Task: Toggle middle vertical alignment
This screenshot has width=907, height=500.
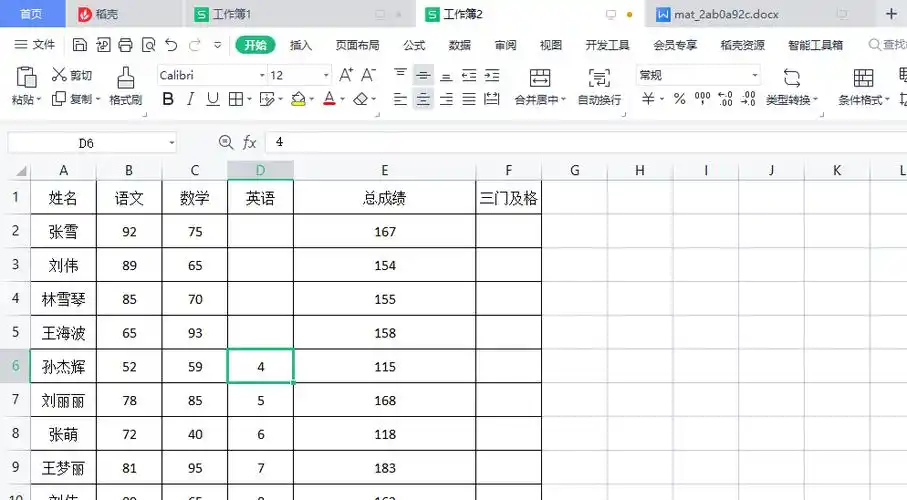Action: click(x=423, y=75)
